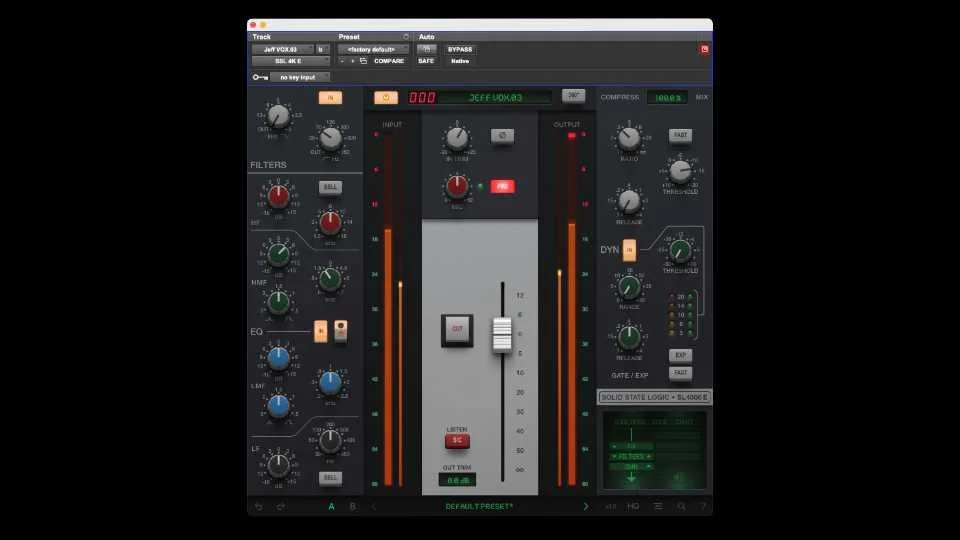960x540 pixels.
Task: Select previous preset with the minus button
Action: point(342,61)
